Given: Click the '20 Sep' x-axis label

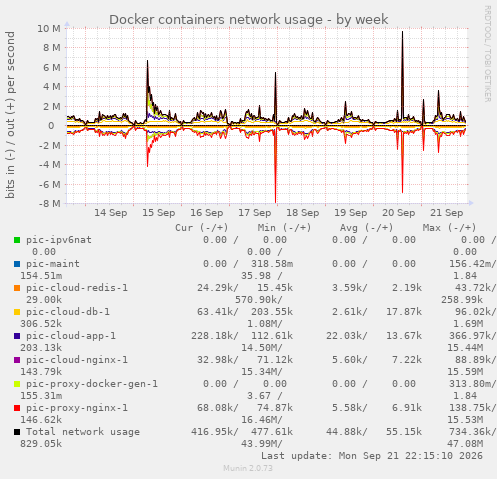Looking at the screenshot, I should (399, 213).
